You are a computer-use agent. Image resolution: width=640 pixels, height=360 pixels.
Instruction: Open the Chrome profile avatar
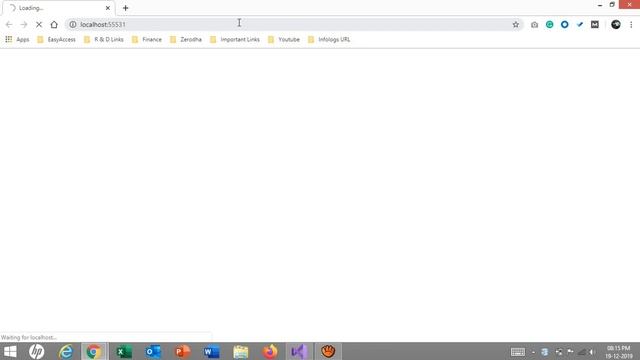click(616, 24)
